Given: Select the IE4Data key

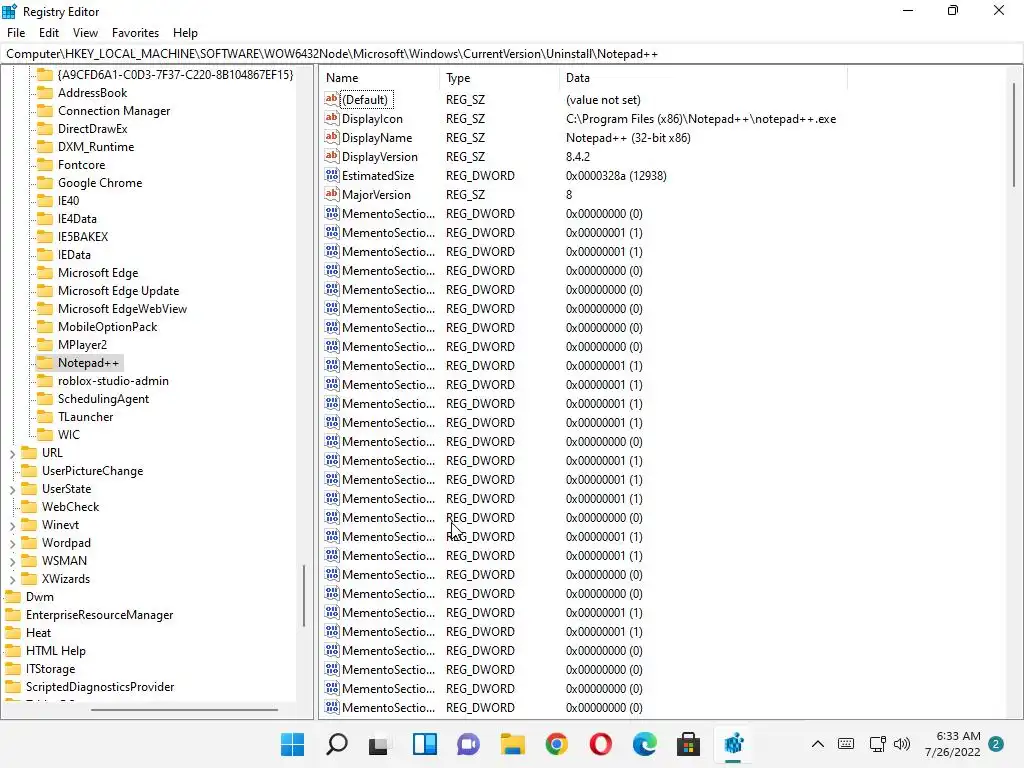Looking at the screenshot, I should [x=77, y=219].
